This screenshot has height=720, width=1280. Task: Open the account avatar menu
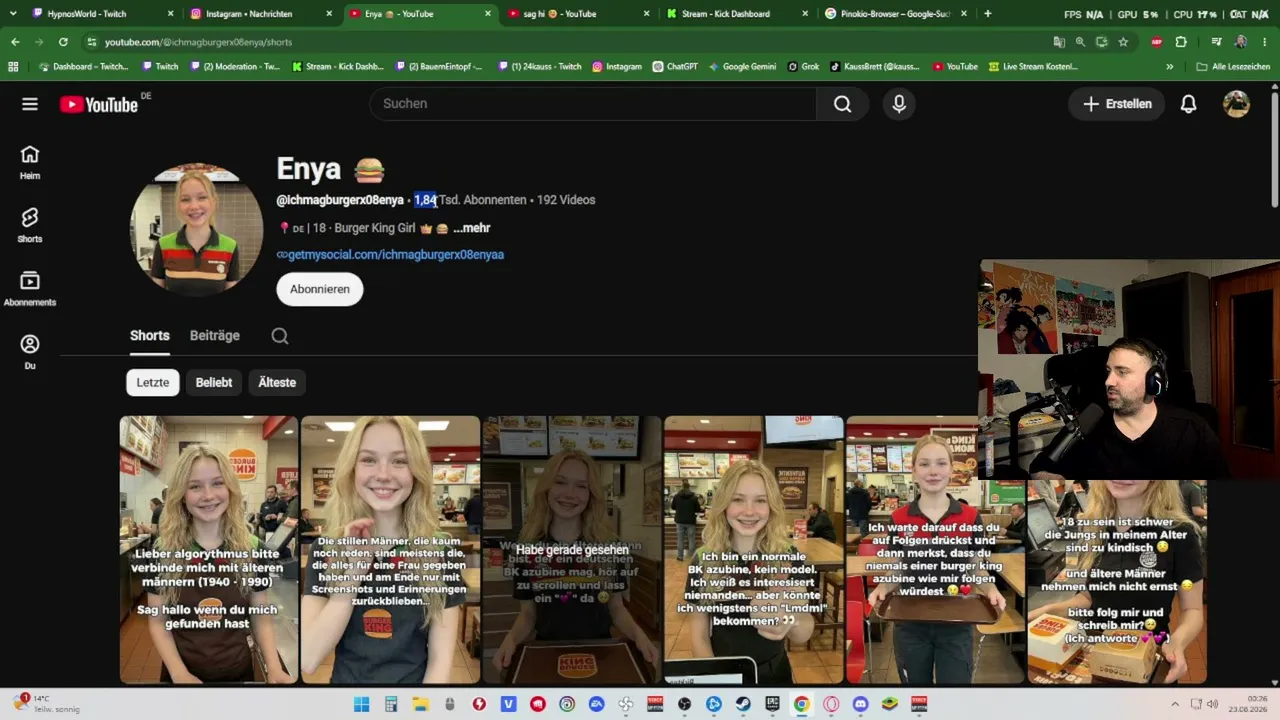tap(1237, 104)
